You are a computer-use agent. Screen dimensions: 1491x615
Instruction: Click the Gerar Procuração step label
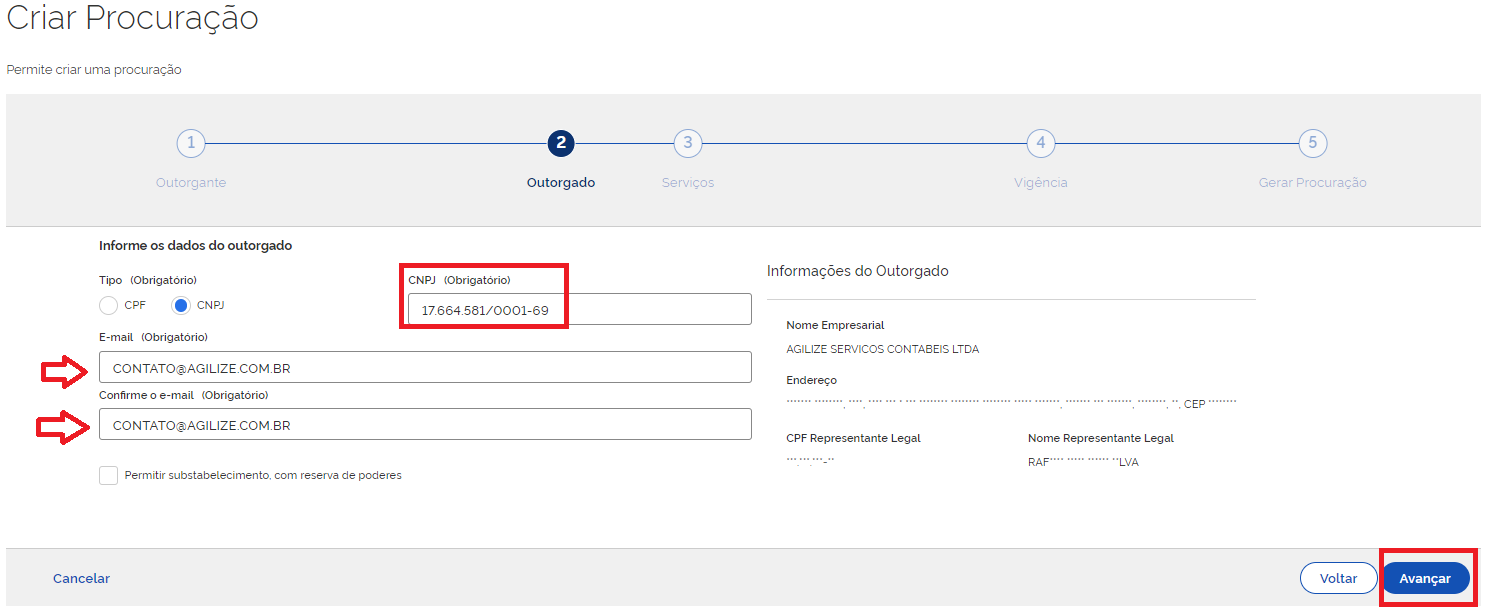[1312, 183]
